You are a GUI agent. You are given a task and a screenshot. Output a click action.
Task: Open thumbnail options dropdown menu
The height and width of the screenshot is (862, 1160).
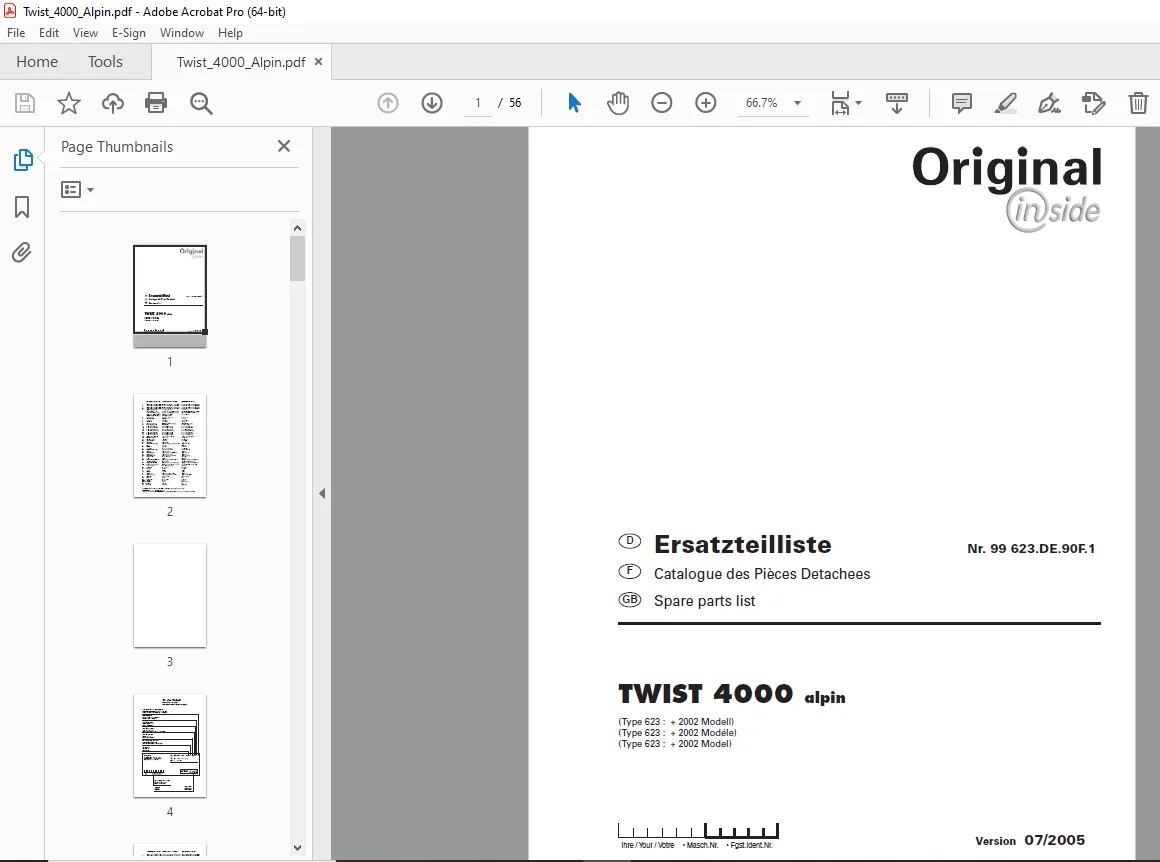tap(77, 190)
